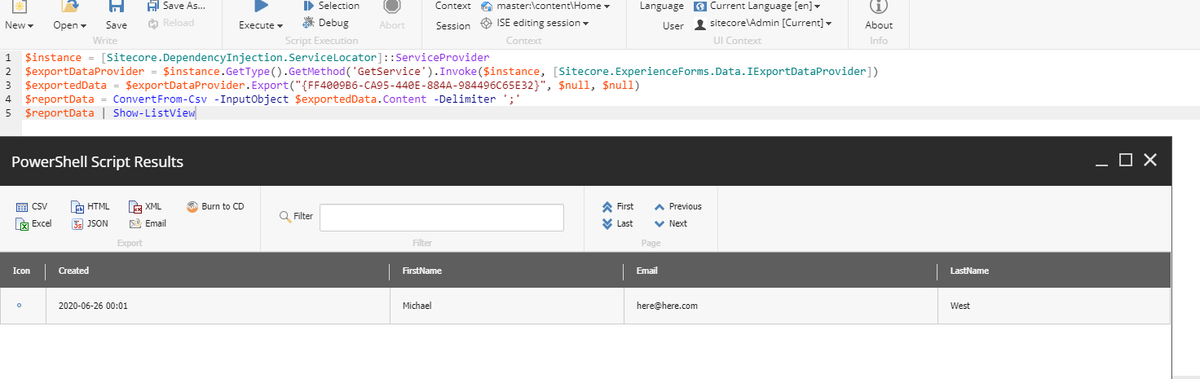Focus the Filter text box
The image size is (1200, 379).
click(441, 216)
